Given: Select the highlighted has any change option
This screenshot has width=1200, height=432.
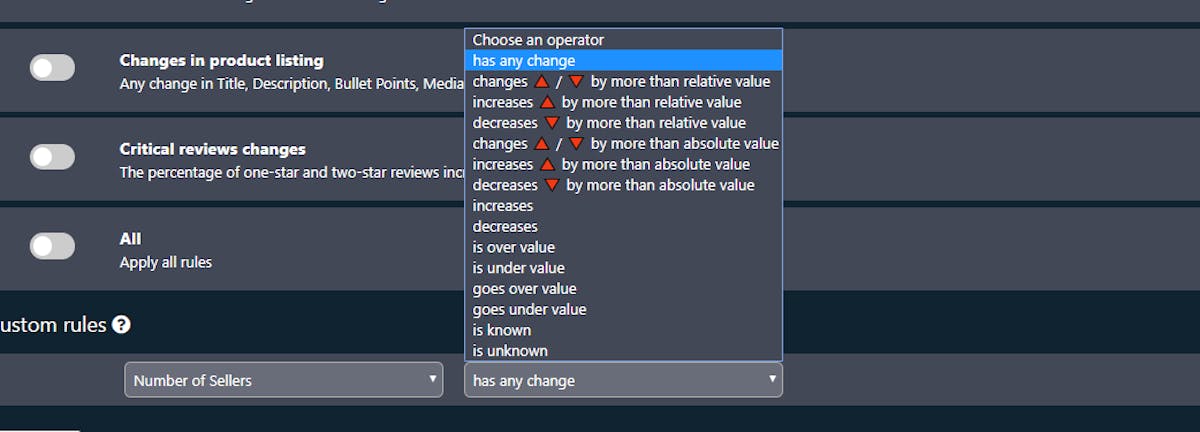Looking at the screenshot, I should point(623,61).
